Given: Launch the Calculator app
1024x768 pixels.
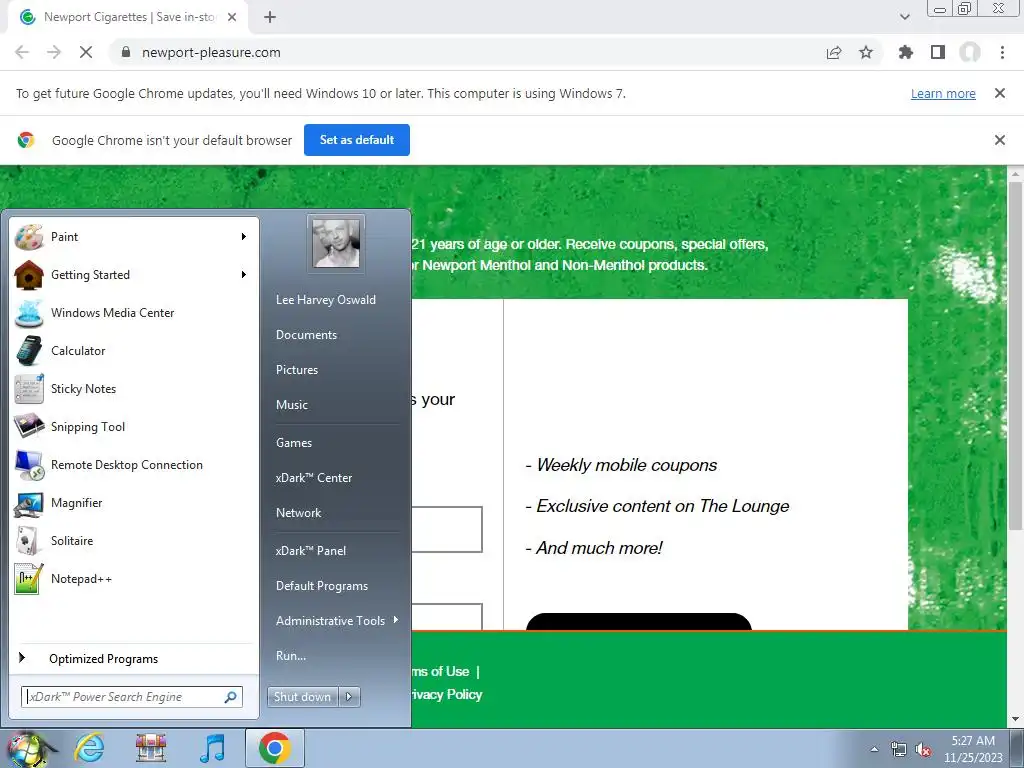Looking at the screenshot, I should (x=134, y=351).
